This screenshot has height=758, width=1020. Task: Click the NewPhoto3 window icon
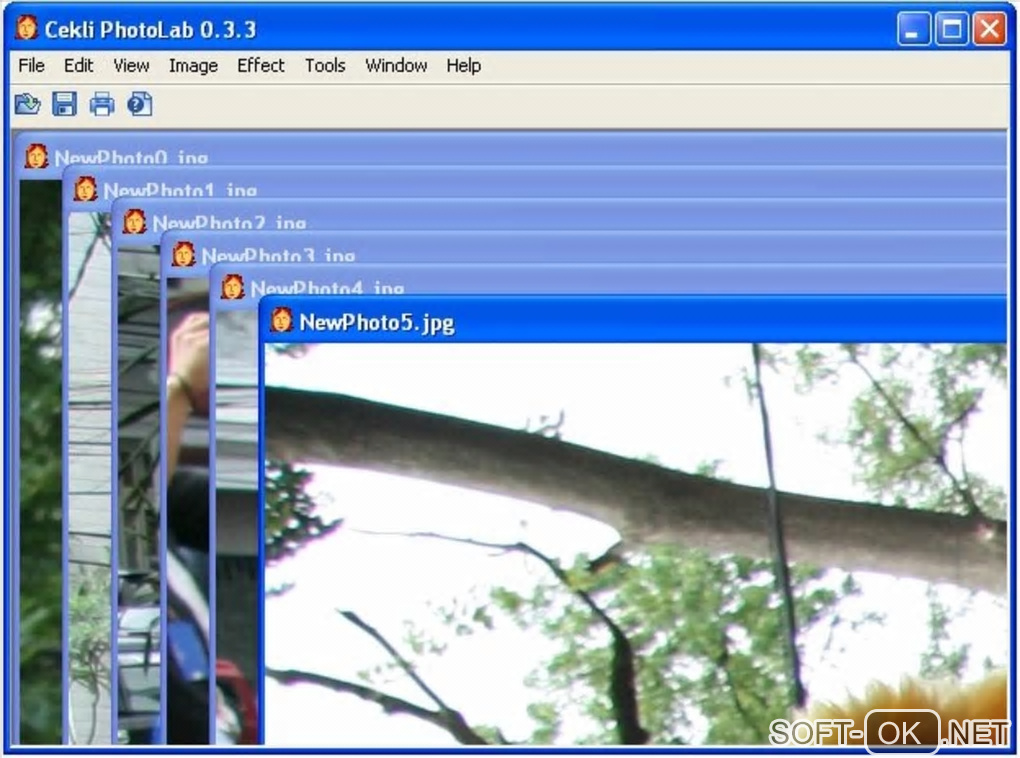[x=183, y=254]
